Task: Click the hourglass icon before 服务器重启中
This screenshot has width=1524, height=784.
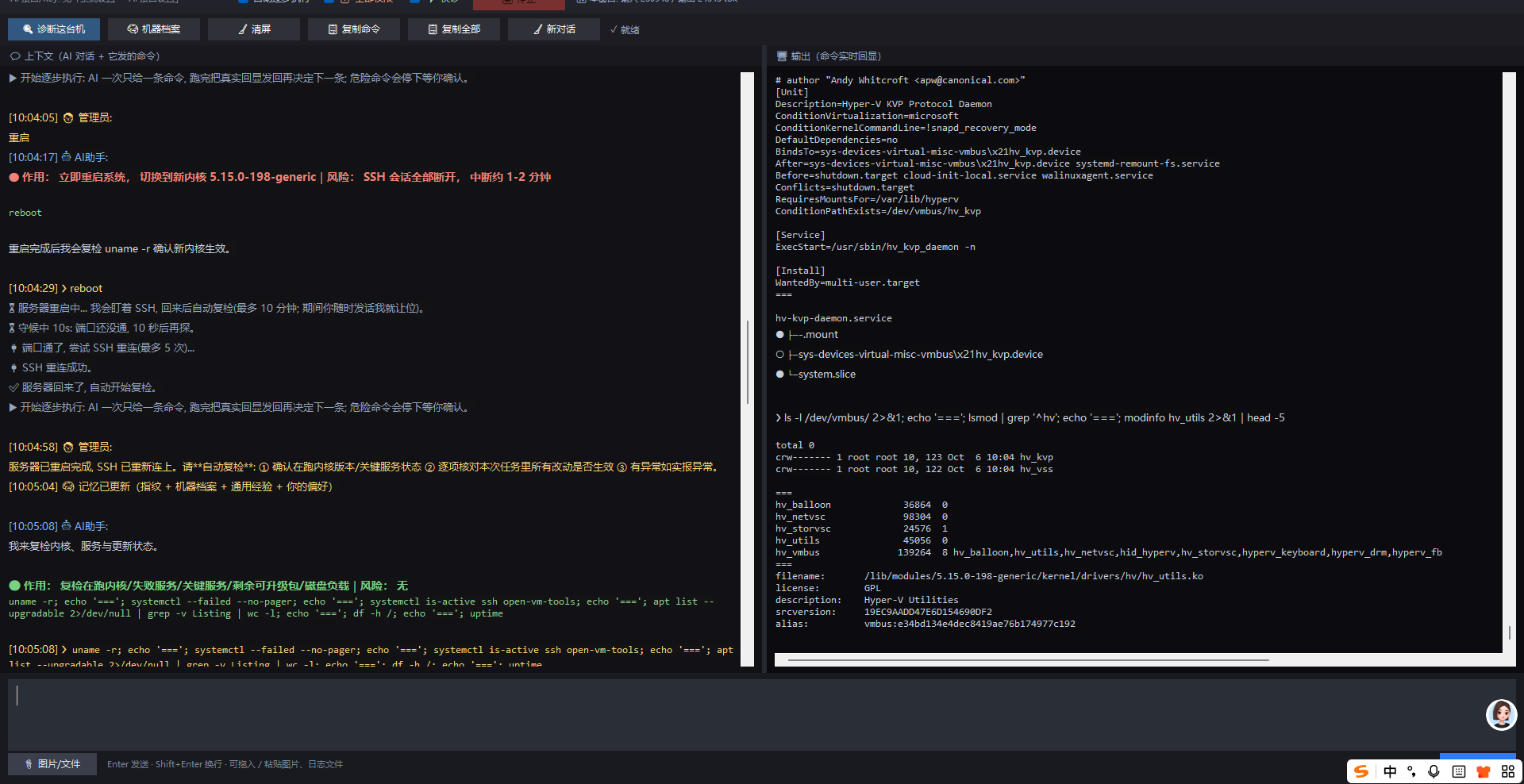Action: point(12,308)
